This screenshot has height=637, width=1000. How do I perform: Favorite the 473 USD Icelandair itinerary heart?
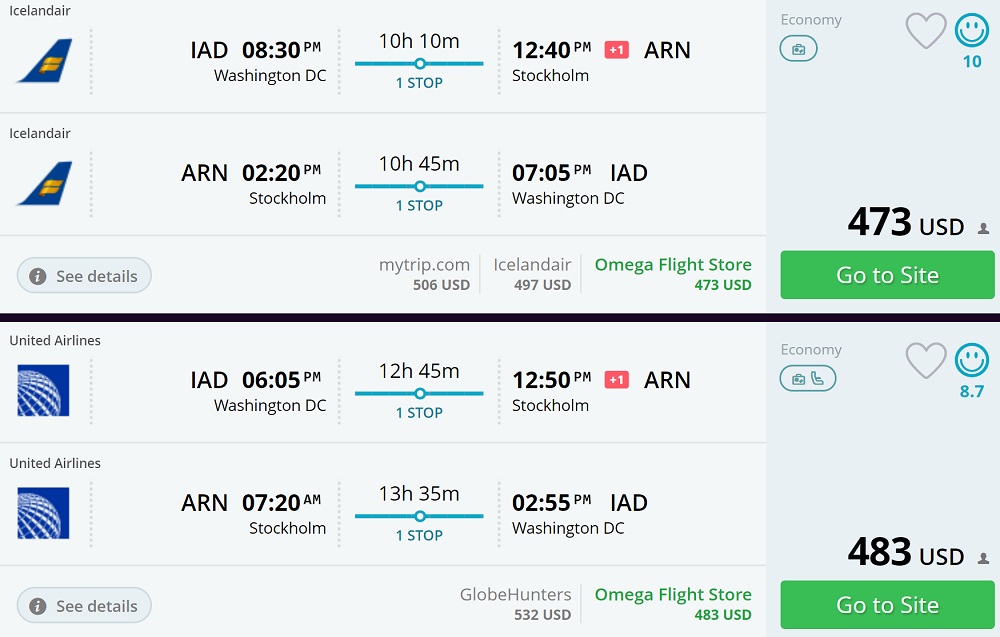point(925,31)
